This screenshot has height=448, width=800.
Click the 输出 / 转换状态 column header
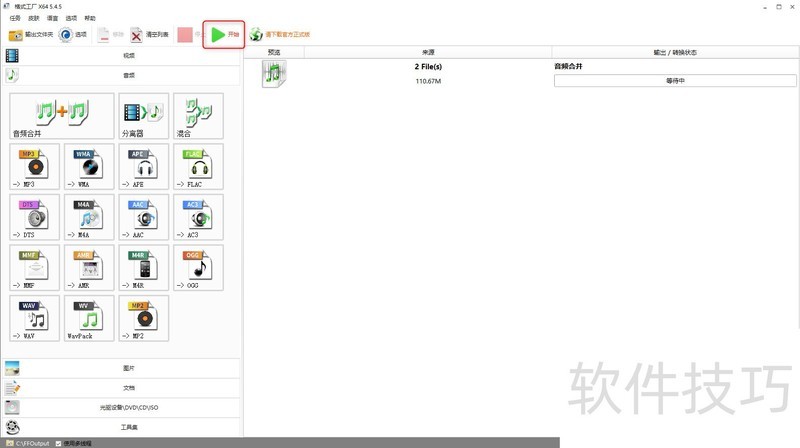[675, 52]
